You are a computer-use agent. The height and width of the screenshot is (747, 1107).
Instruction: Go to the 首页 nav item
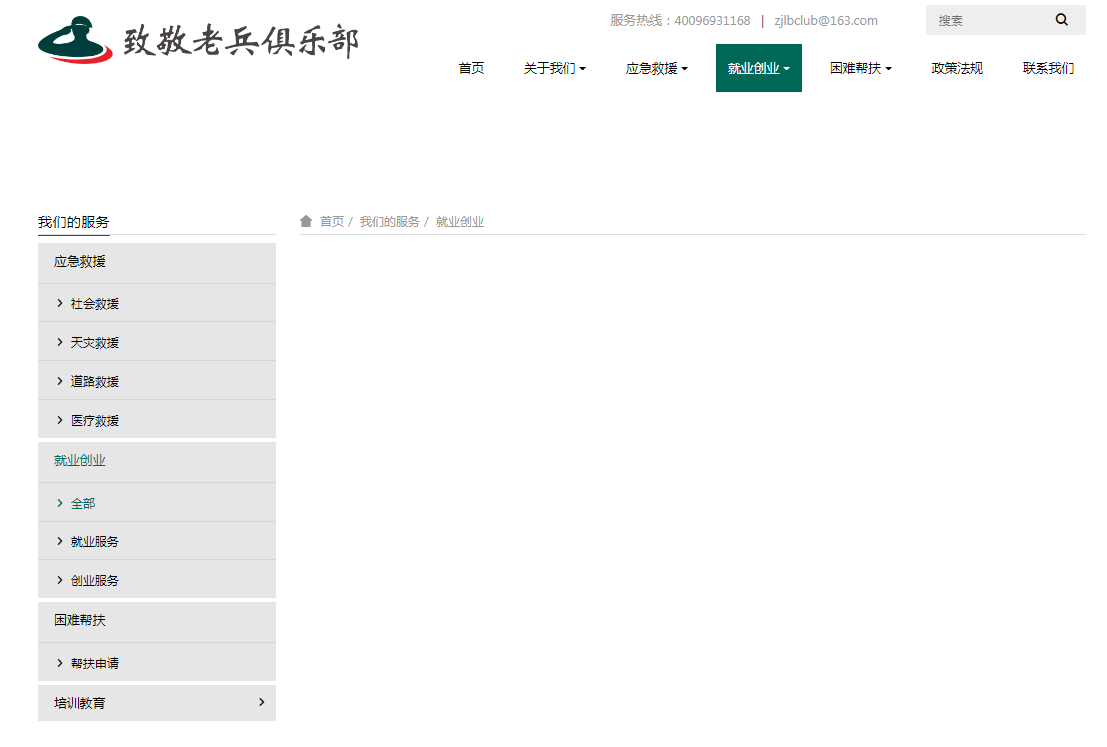tap(471, 68)
